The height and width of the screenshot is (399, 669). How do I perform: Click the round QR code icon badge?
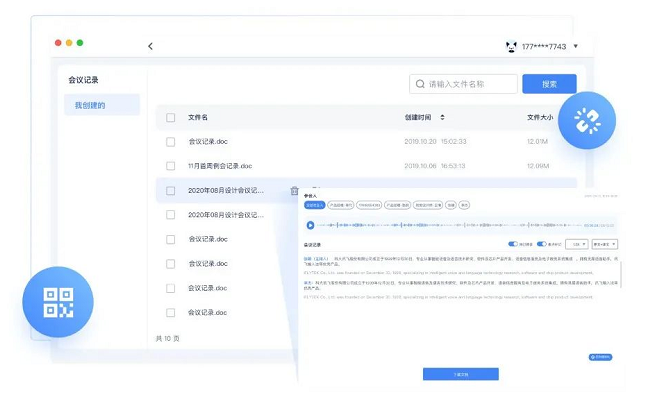pos(58,302)
